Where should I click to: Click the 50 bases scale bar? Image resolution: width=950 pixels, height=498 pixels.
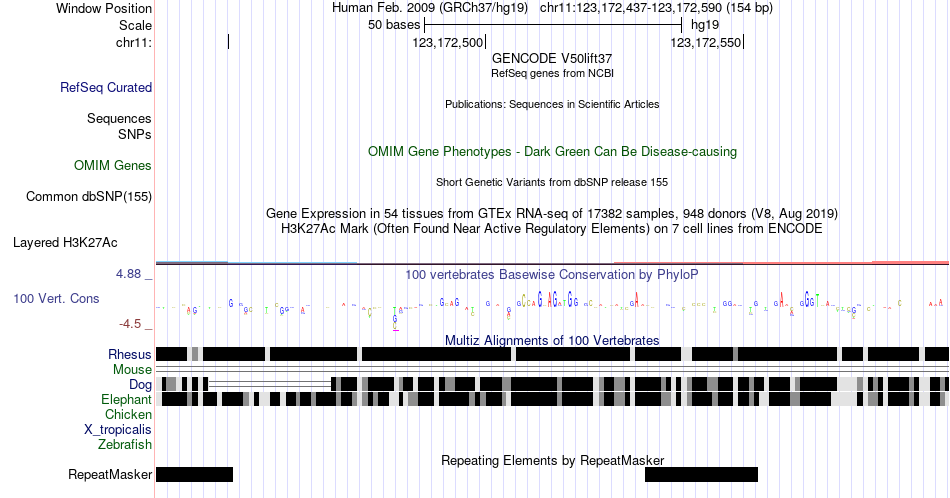click(553, 25)
